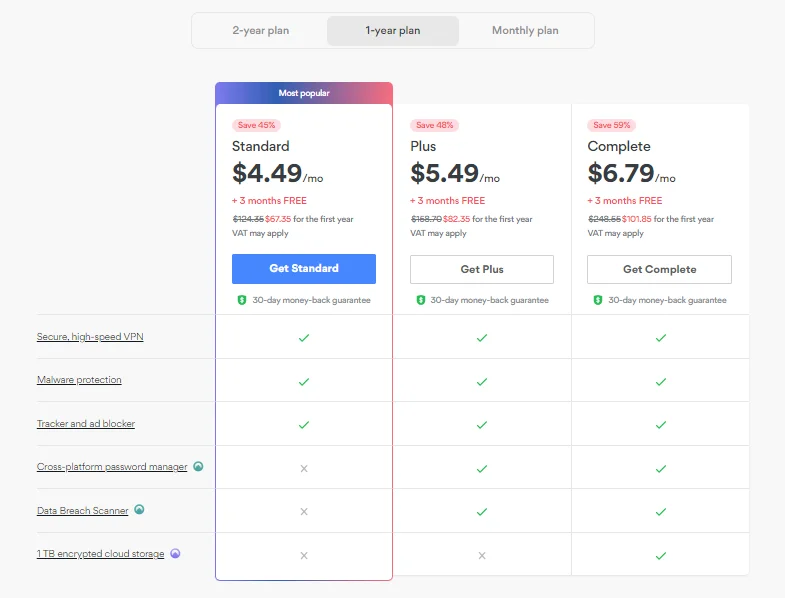Click Standard's checkmark for Secure, high-speed VPN
Viewport: 785px width, 598px height.
click(304, 338)
